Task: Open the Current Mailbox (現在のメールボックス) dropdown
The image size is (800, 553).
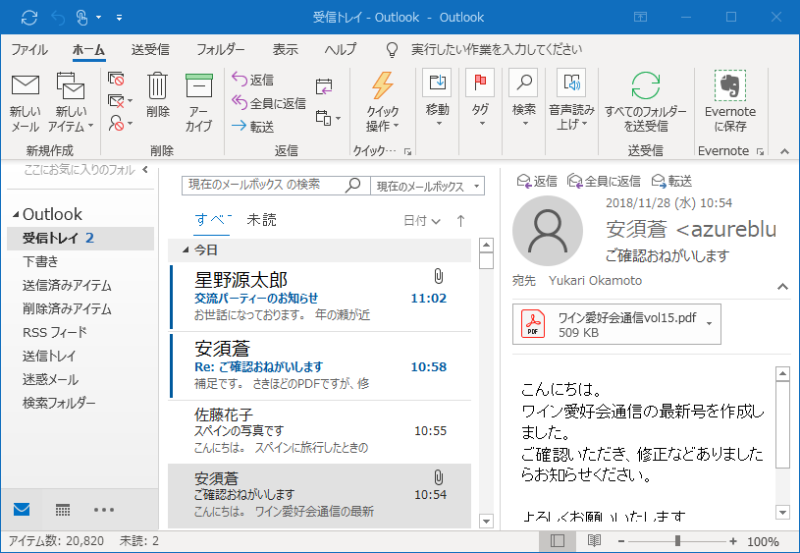Action: pos(427,186)
